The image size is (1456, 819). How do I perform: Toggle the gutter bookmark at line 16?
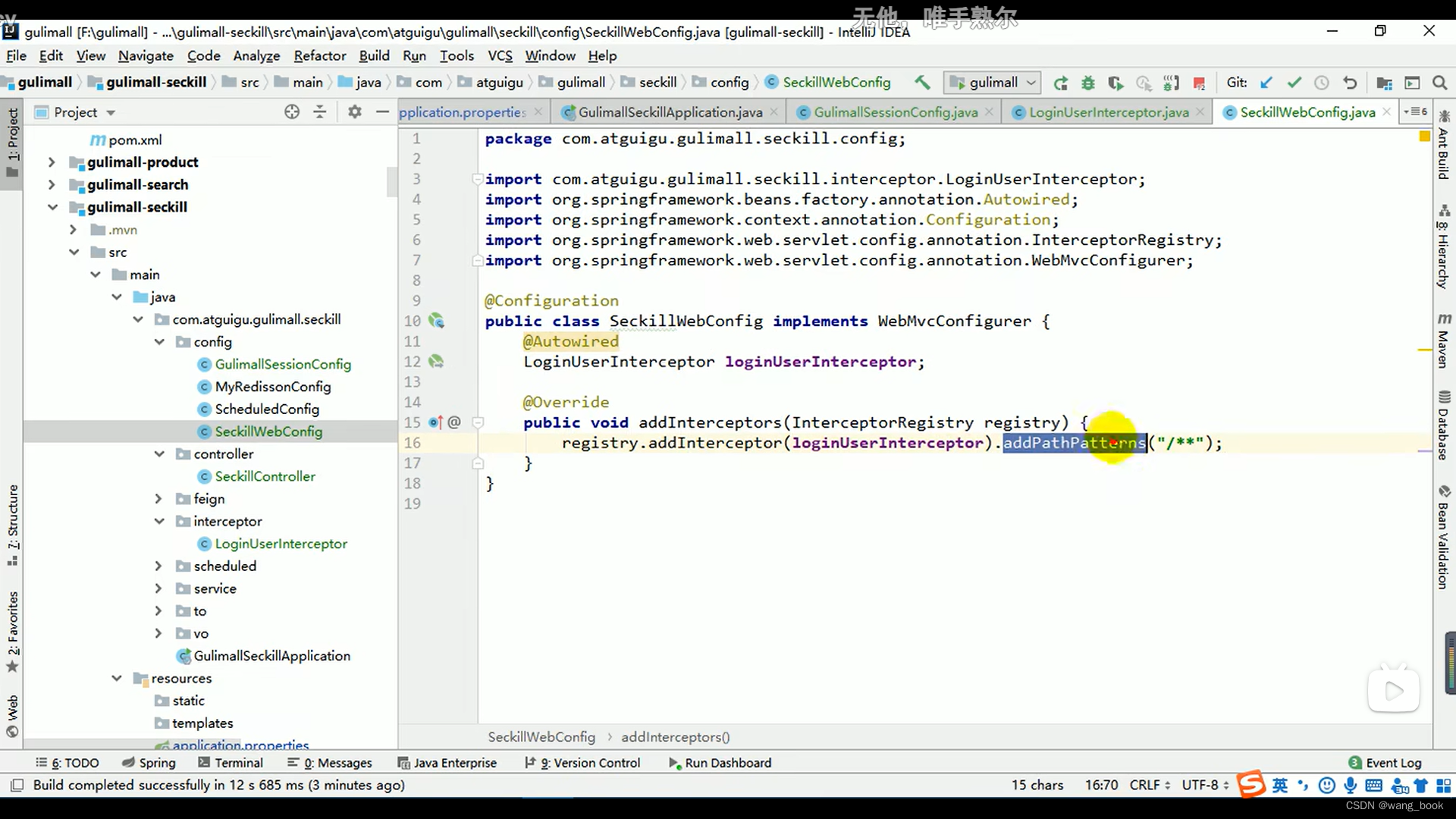[413, 442]
